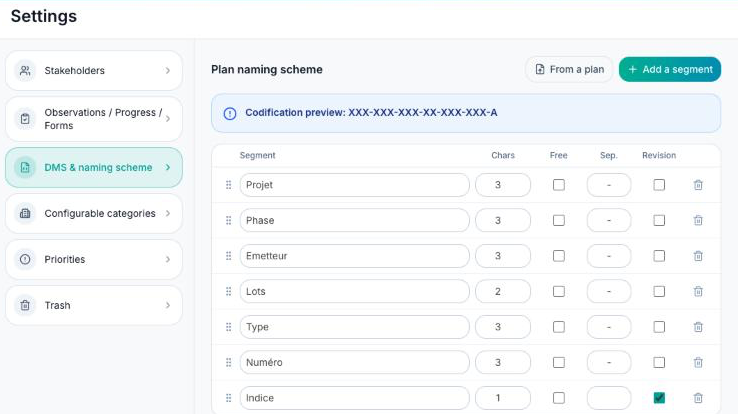Delete the Type segment
Image resolution: width=738 pixels, height=414 pixels.
tap(698, 327)
